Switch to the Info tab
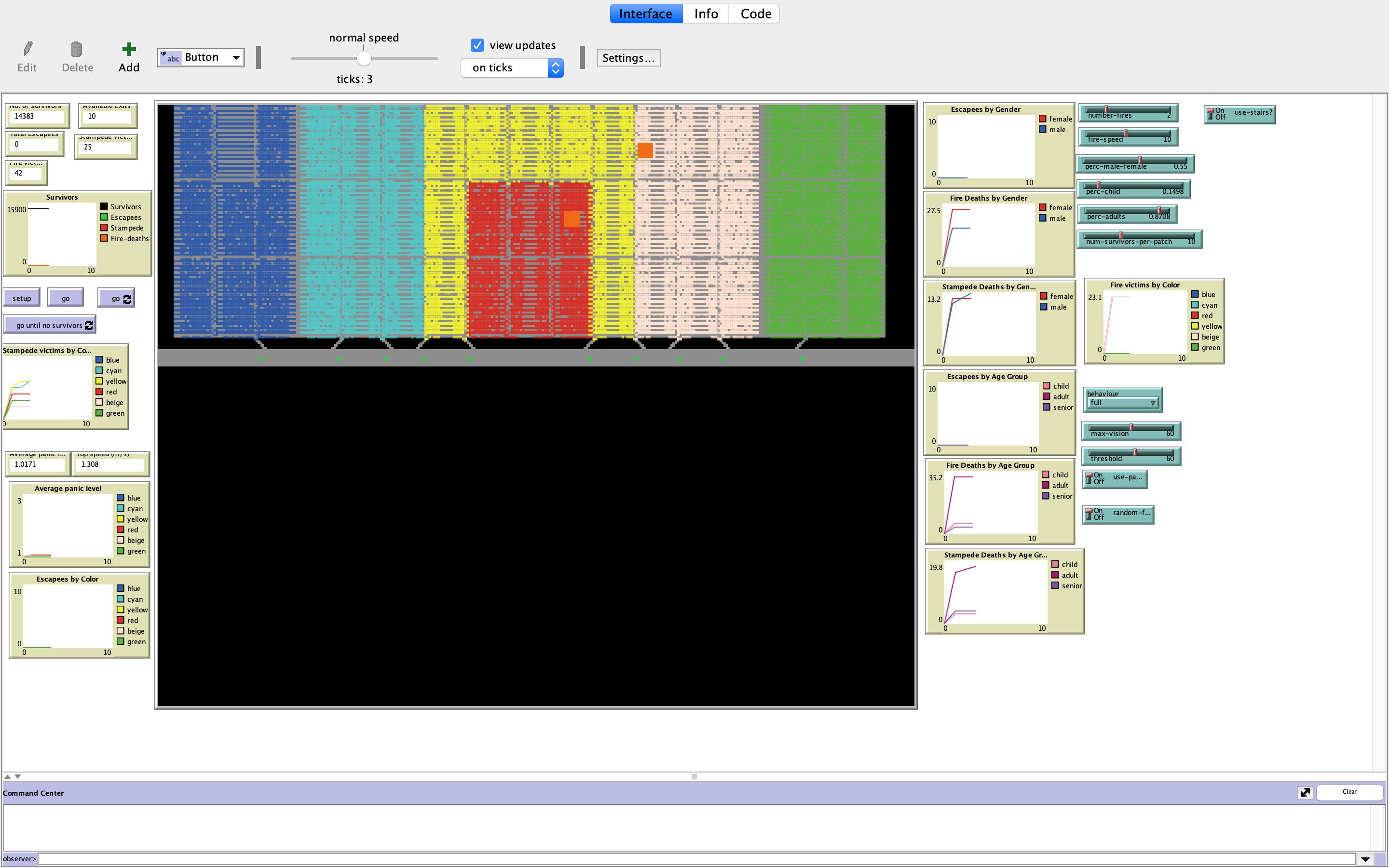1389x868 pixels. click(x=706, y=14)
